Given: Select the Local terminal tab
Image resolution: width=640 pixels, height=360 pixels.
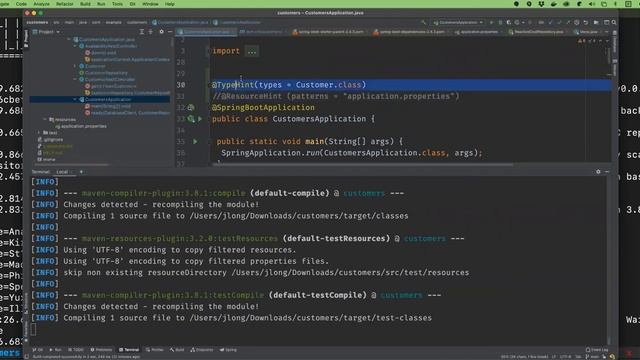Looking at the screenshot, I should coord(62,172).
